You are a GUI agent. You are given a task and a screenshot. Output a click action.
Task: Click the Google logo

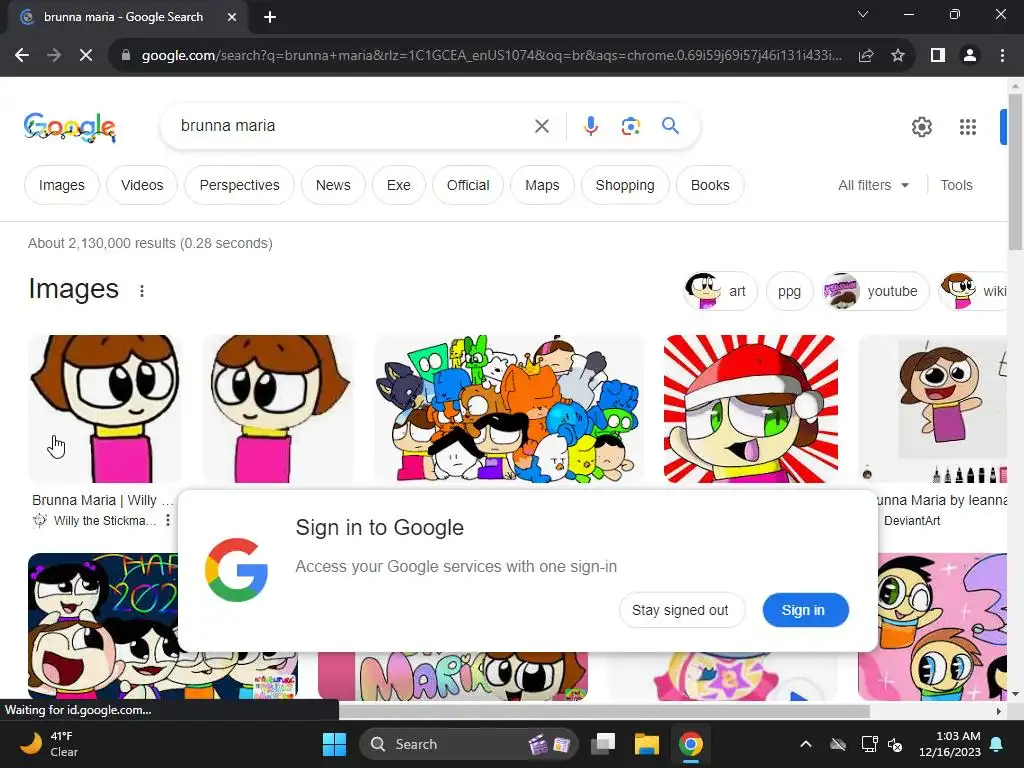point(69,127)
